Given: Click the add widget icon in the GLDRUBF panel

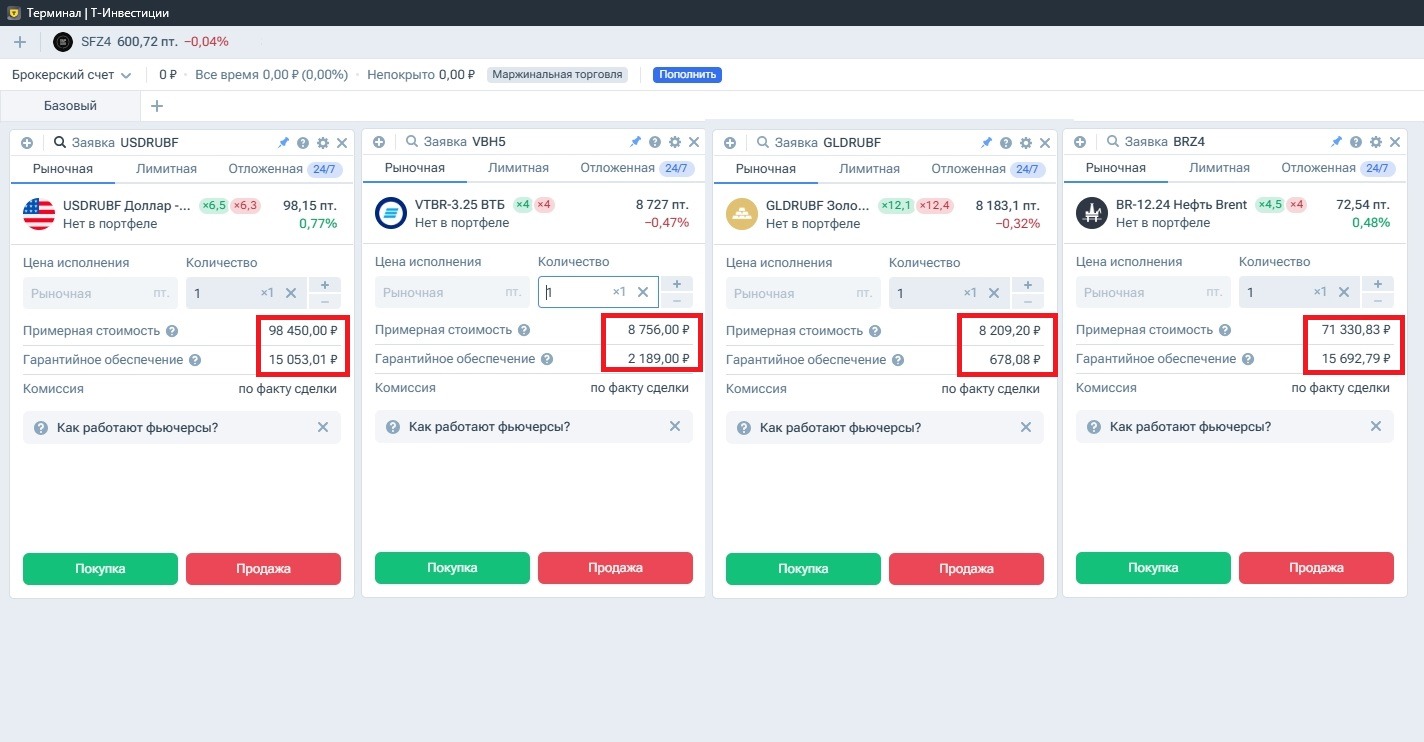Looking at the screenshot, I should coord(730,143).
